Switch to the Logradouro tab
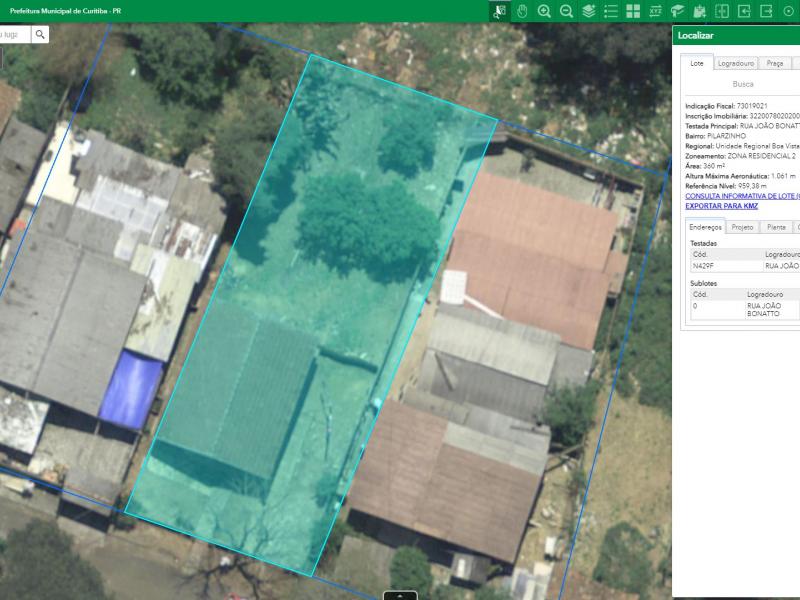This screenshot has width=800, height=600. point(736,63)
